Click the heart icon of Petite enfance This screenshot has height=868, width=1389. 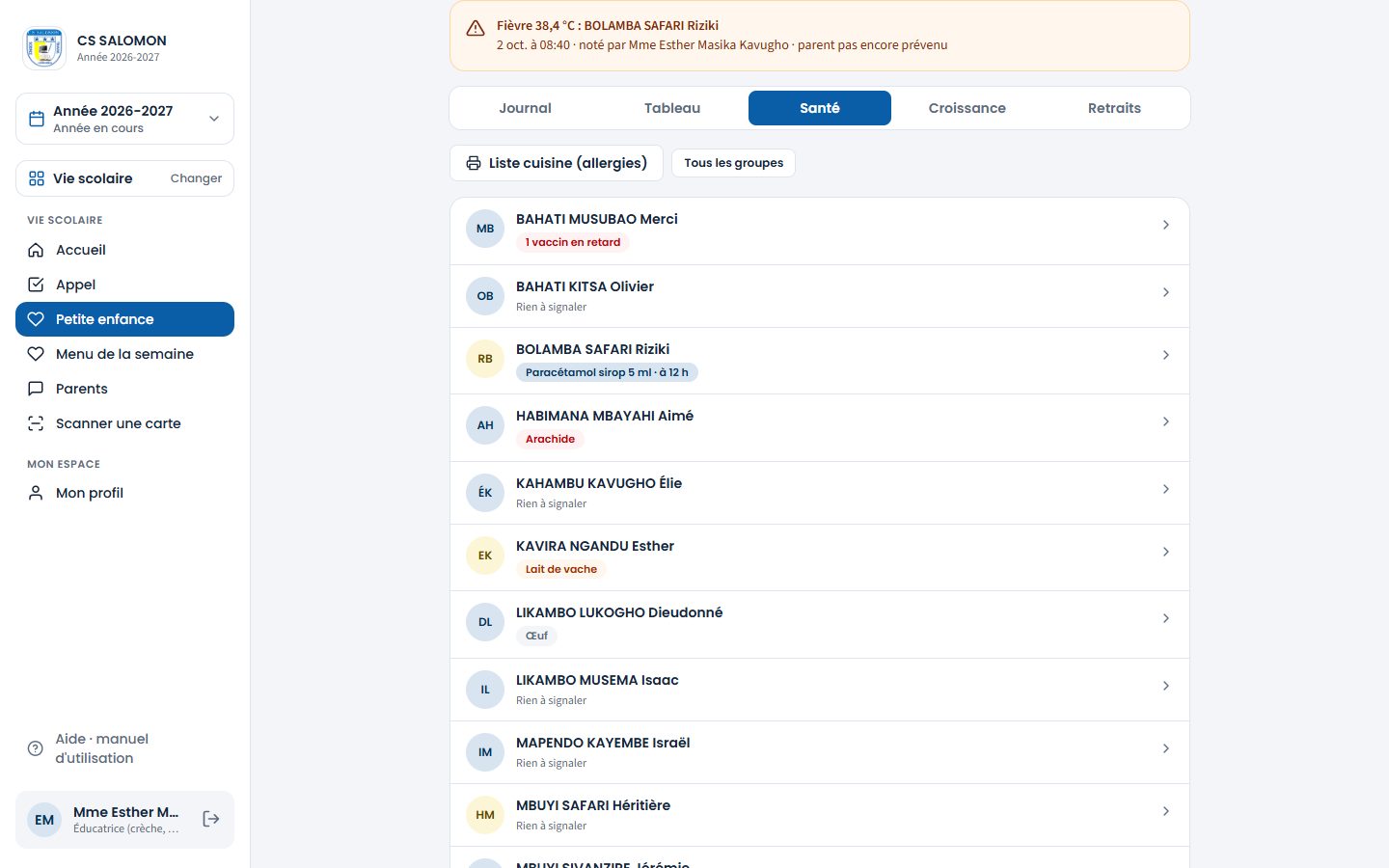(36, 319)
